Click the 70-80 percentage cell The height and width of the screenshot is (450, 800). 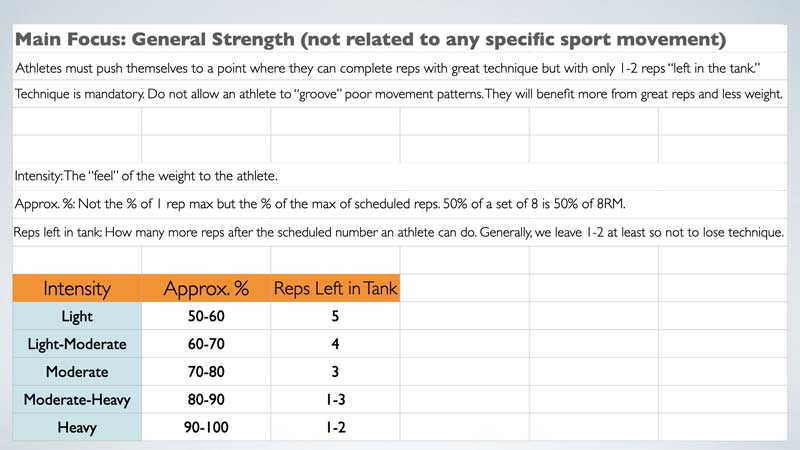(206, 371)
